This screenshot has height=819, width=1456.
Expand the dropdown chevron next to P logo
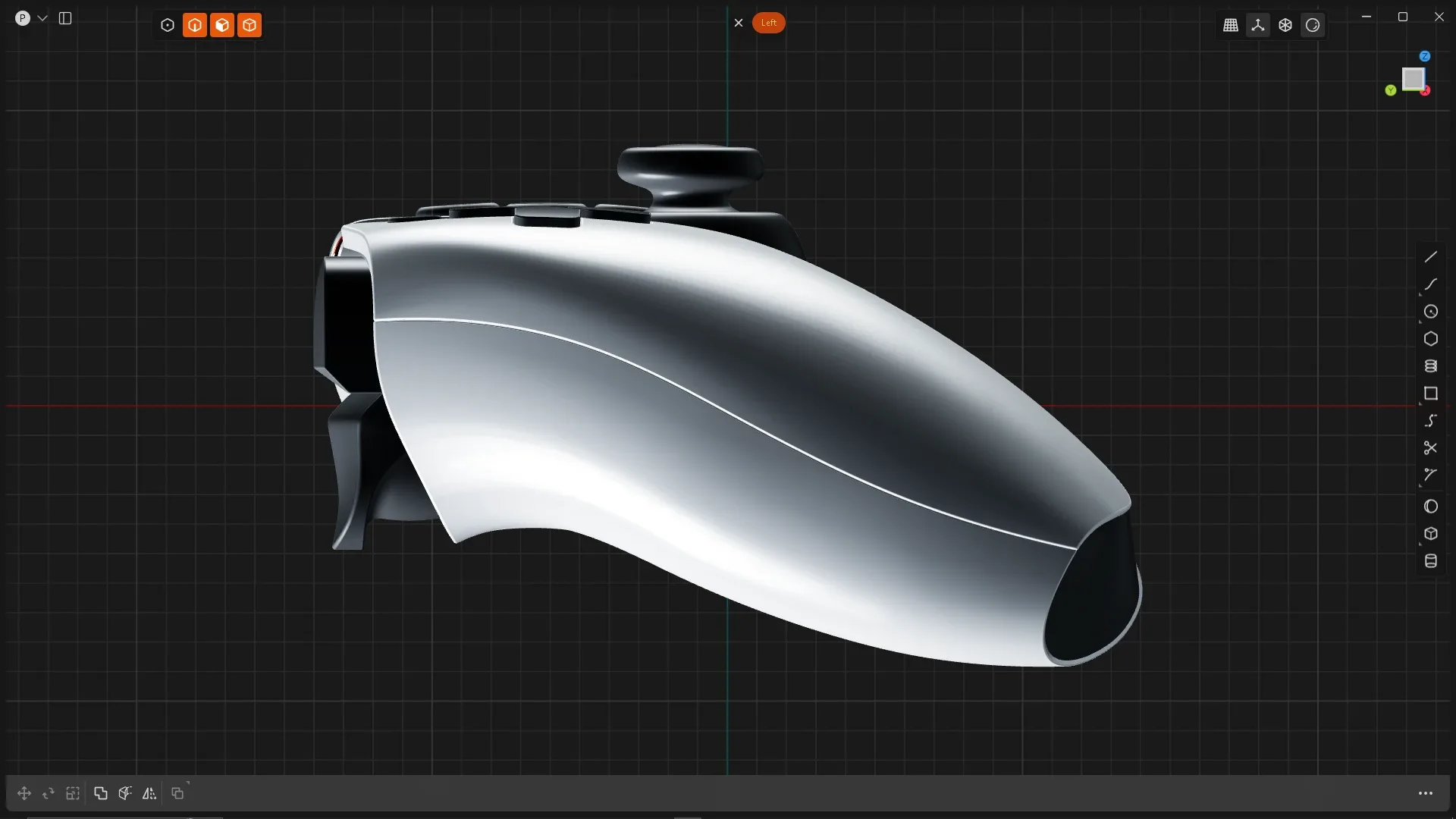[x=42, y=18]
